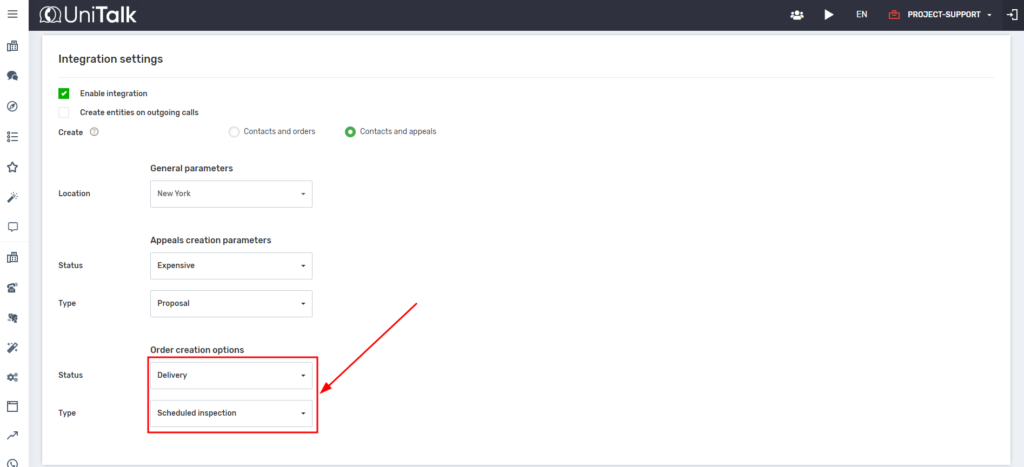Open the Type dropdown showing Proposal
Image resolution: width=1024 pixels, height=467 pixels.
231,303
